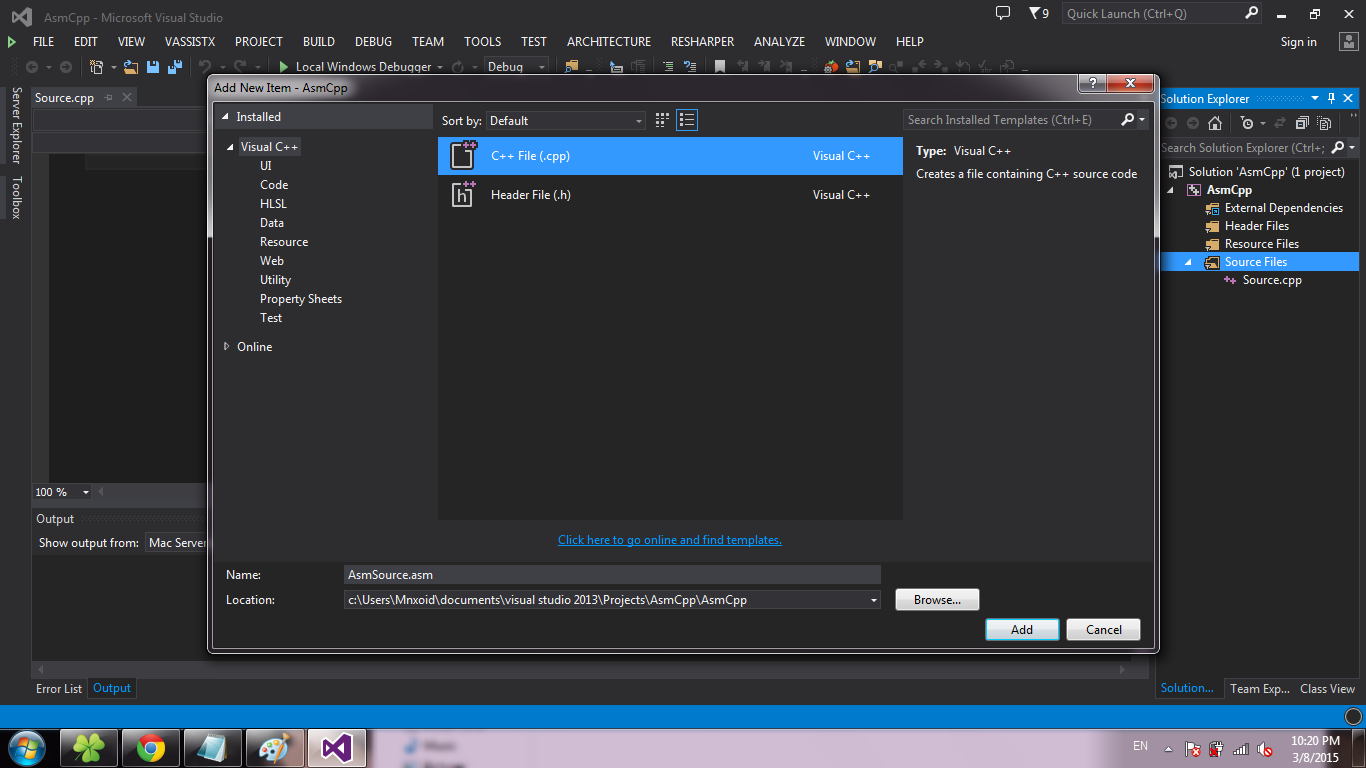Switch templates to small icons view

pyautogui.click(x=662, y=120)
